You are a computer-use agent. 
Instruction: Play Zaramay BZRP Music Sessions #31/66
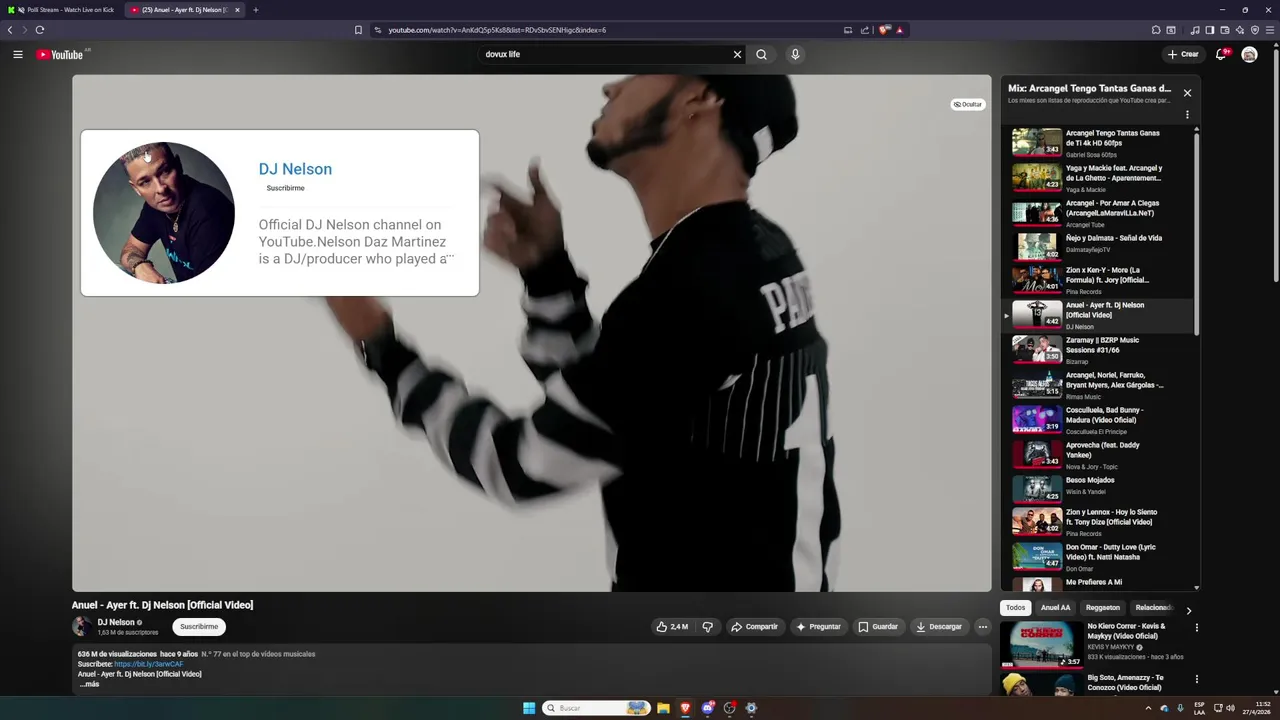pos(1098,350)
